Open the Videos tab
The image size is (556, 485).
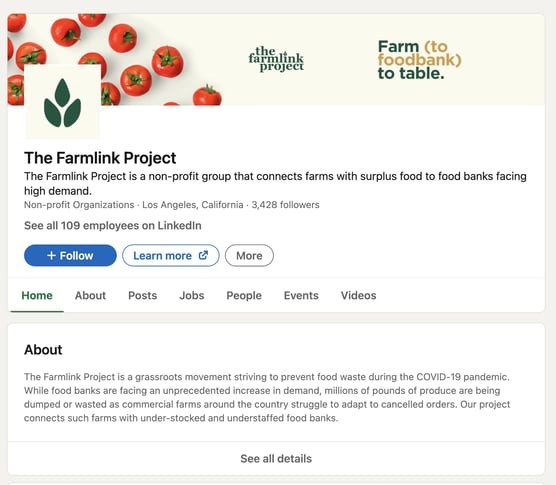(358, 295)
